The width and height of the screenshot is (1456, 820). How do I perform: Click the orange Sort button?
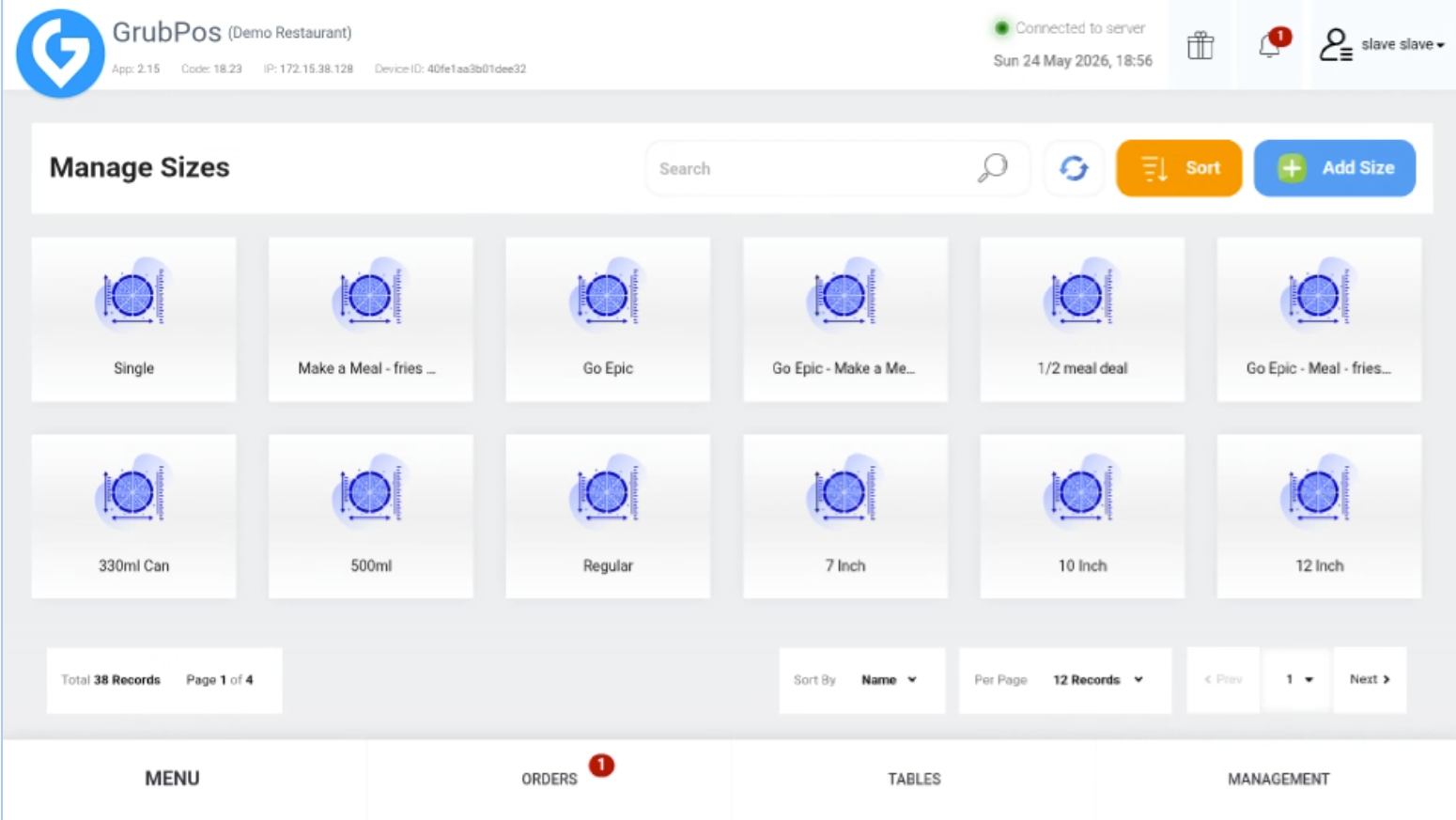click(x=1179, y=168)
